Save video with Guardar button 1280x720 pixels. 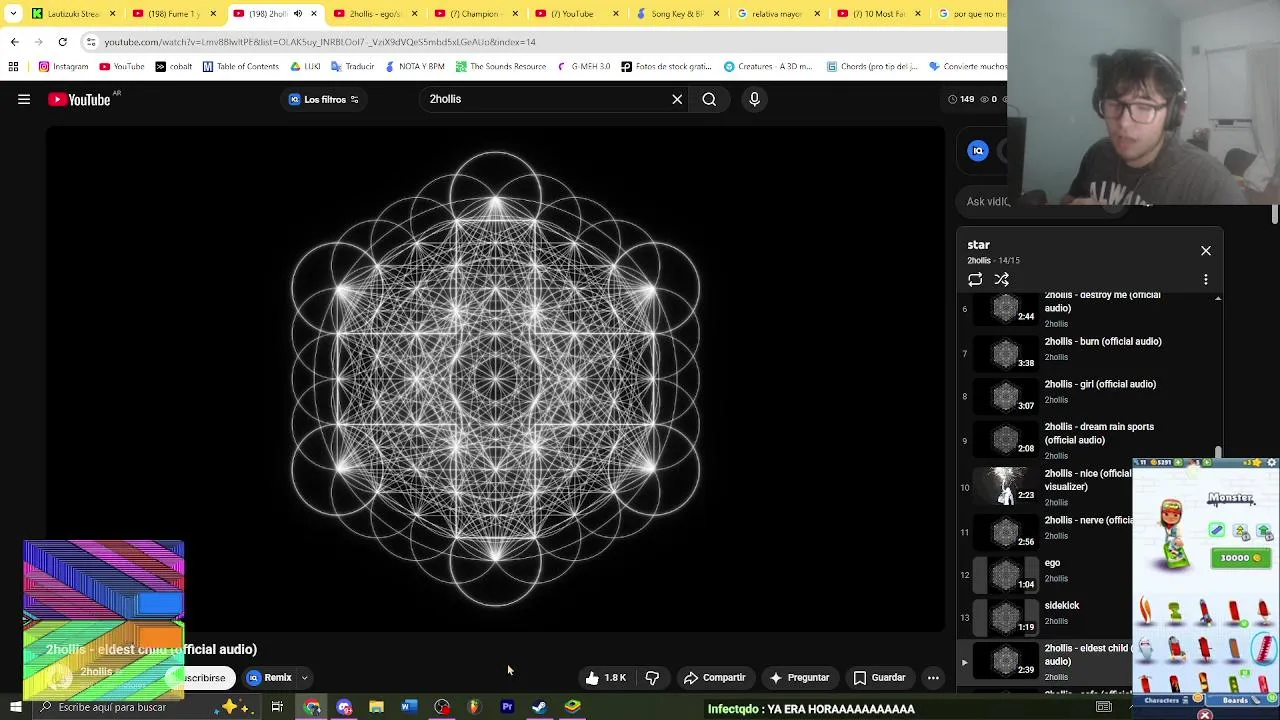click(879, 678)
